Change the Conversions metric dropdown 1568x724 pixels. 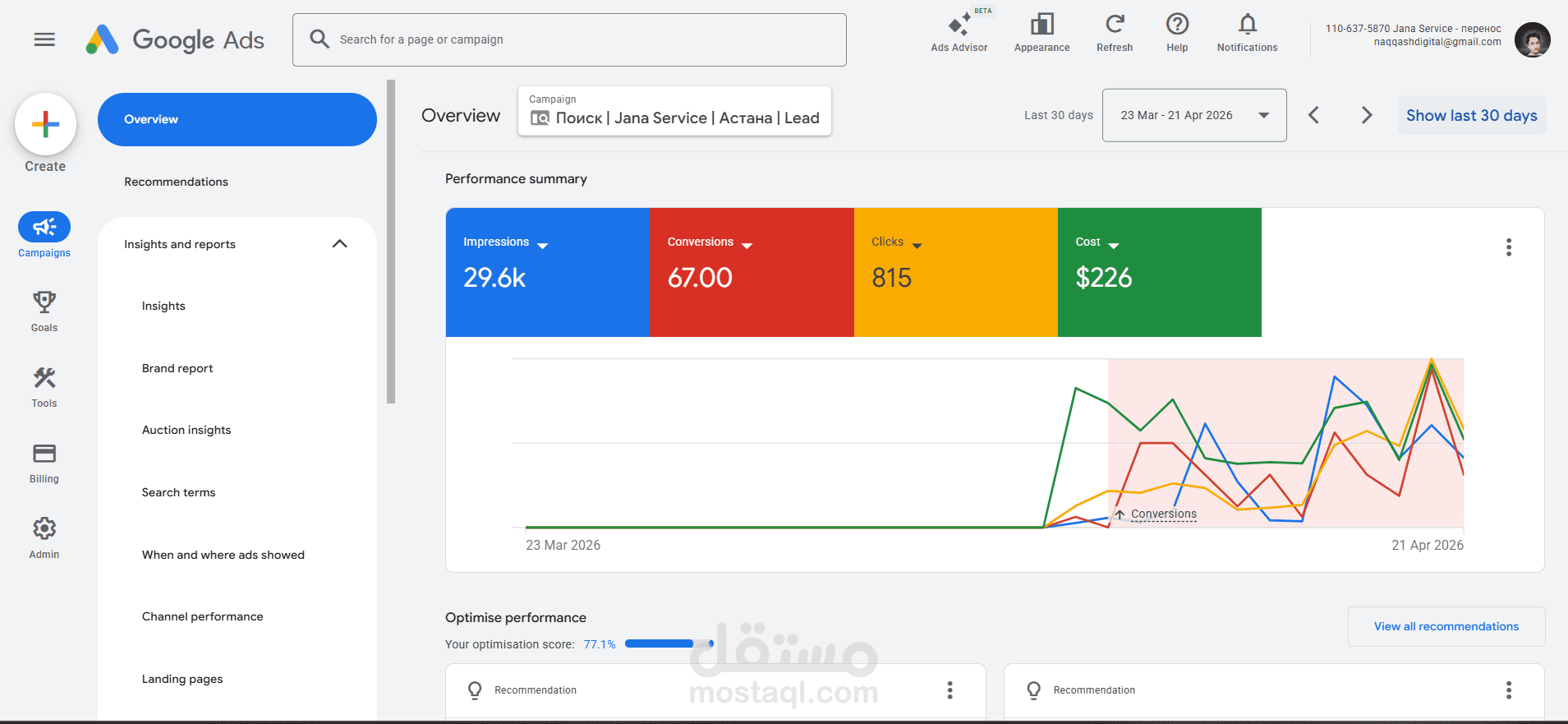pyautogui.click(x=747, y=245)
